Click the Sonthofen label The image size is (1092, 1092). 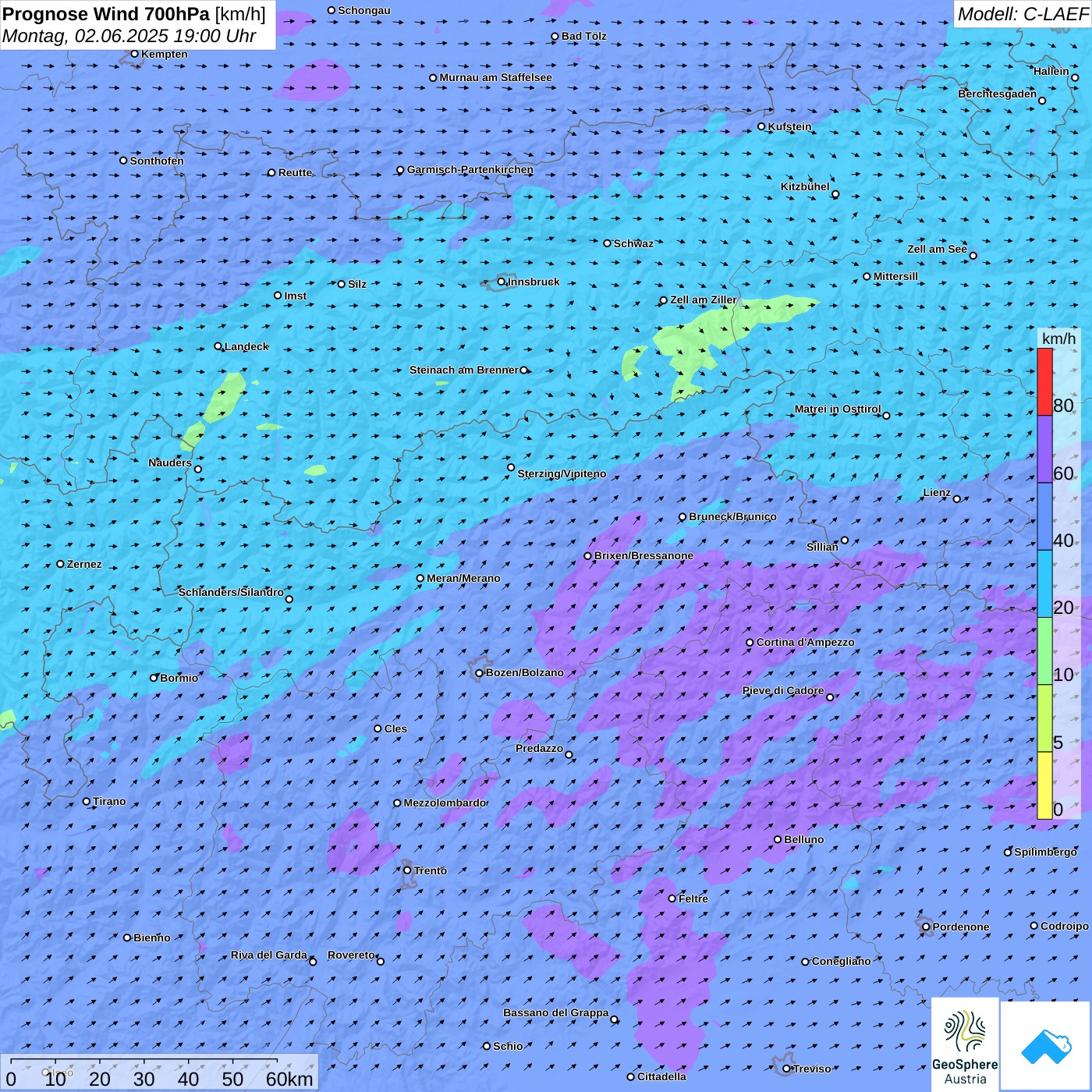(x=157, y=161)
